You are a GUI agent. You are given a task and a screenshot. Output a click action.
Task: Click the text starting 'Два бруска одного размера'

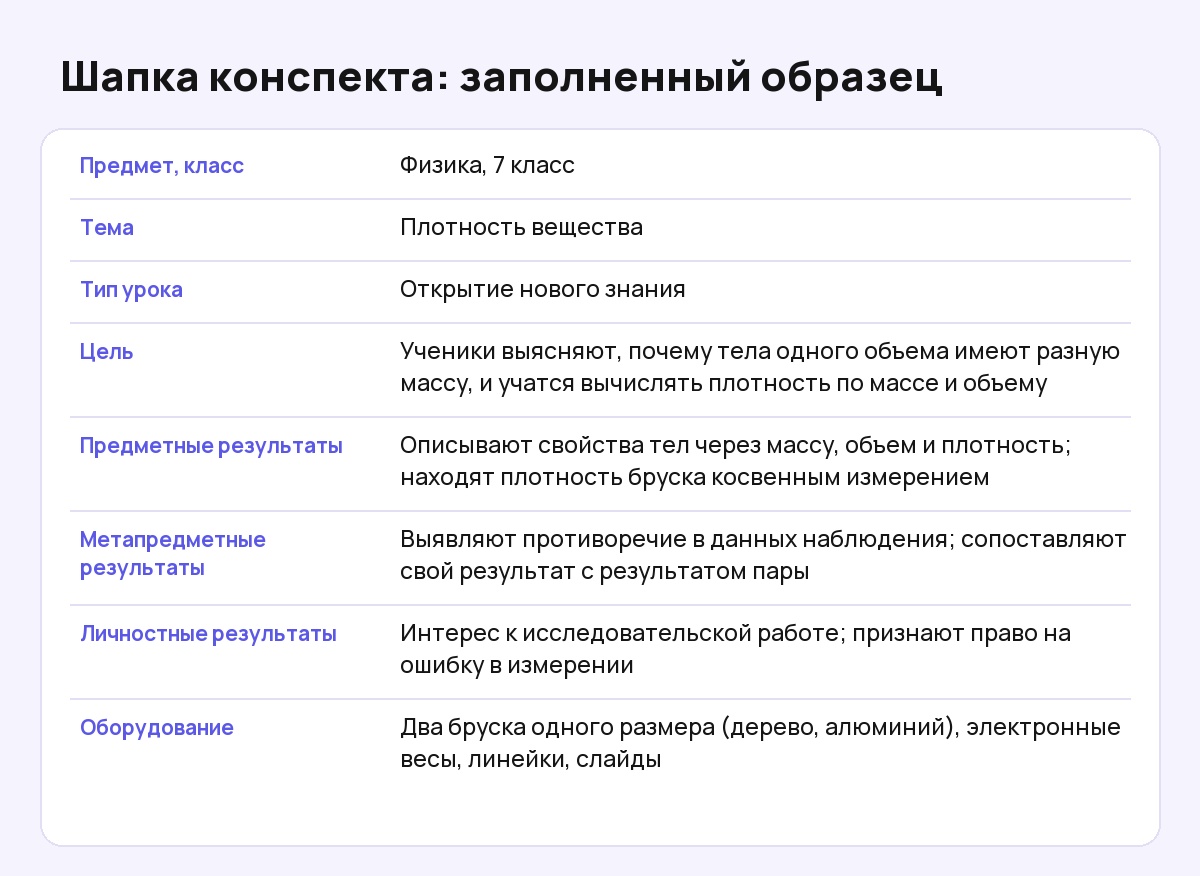[x=760, y=743]
